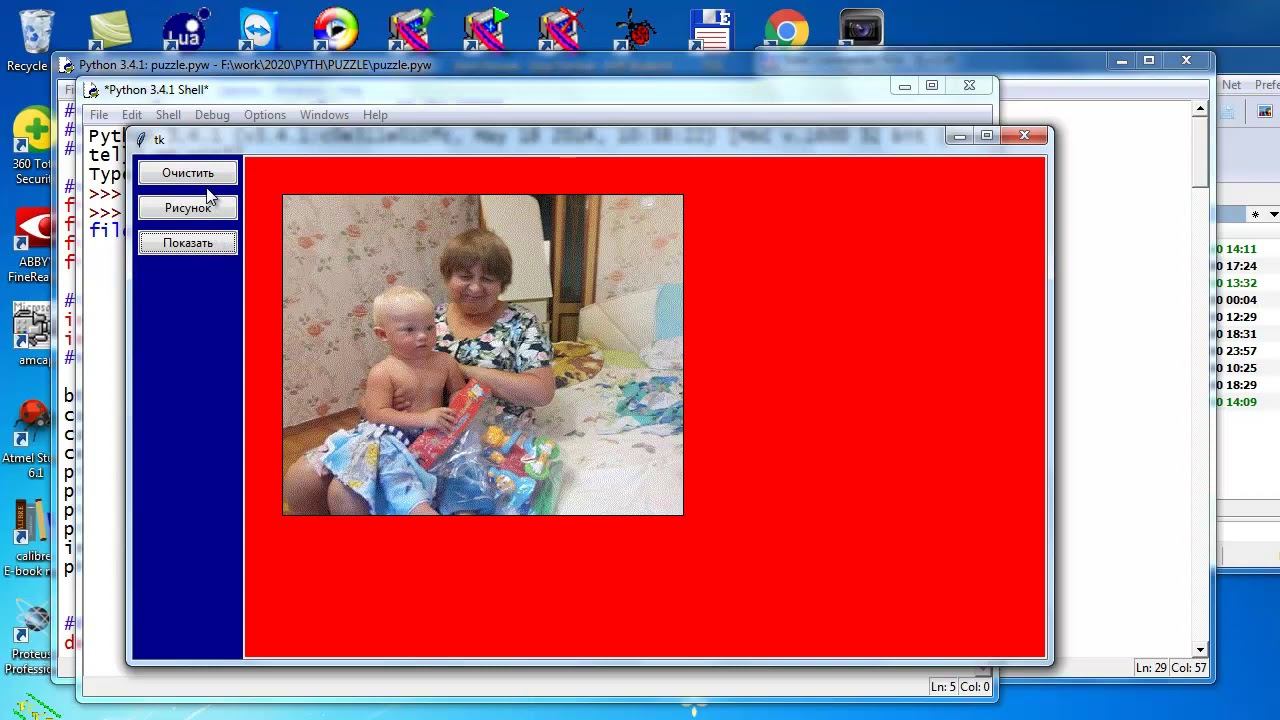Open the floppy-disk document desktop shortcut
Image resolution: width=1280 pixels, height=720 pixels.
click(711, 30)
